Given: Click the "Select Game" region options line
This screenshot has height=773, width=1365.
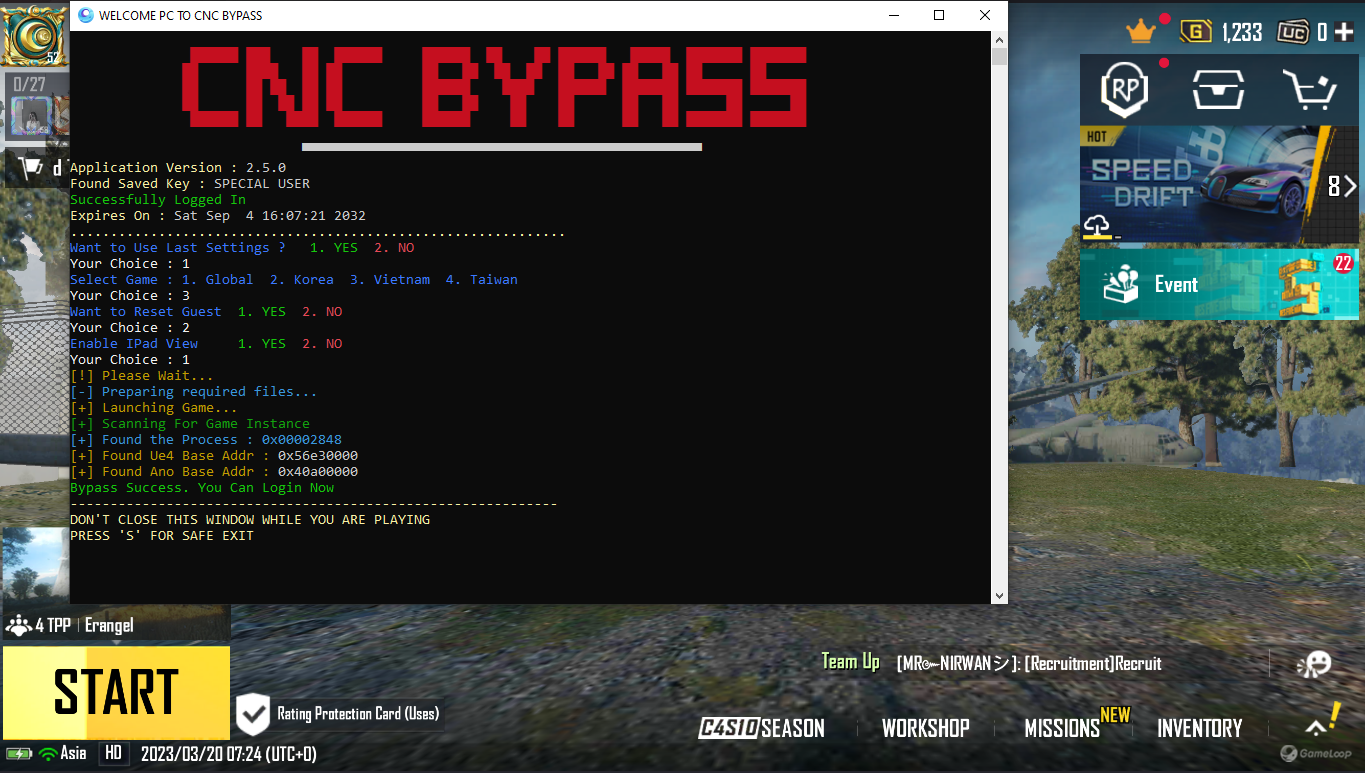Looking at the screenshot, I should click(294, 280).
